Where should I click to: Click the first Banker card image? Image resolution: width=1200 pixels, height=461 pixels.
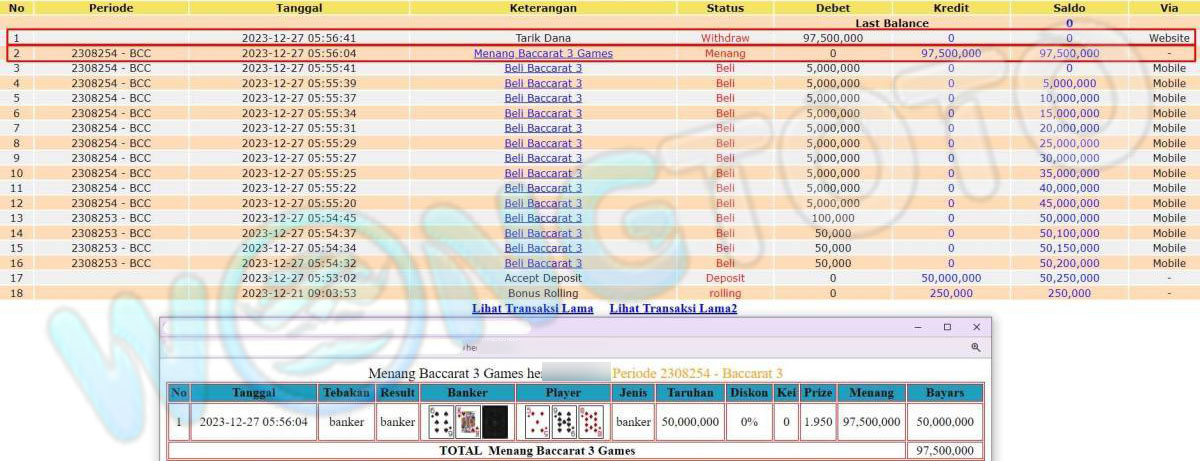coord(441,422)
